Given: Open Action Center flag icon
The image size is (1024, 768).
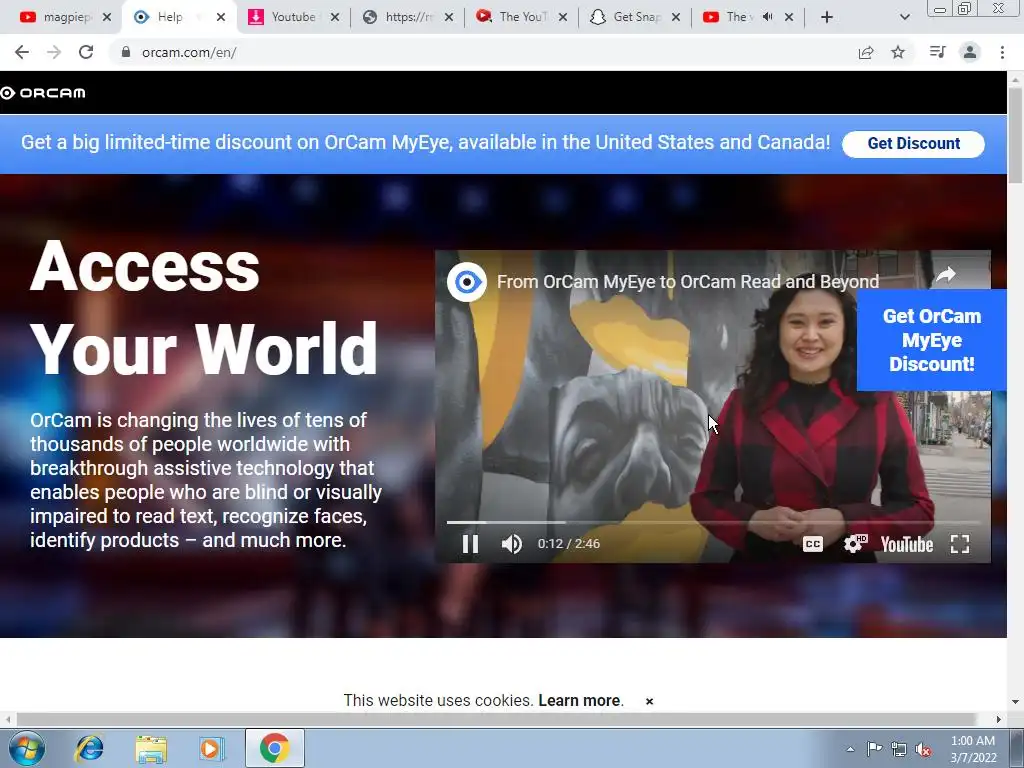Looking at the screenshot, I should point(874,749).
